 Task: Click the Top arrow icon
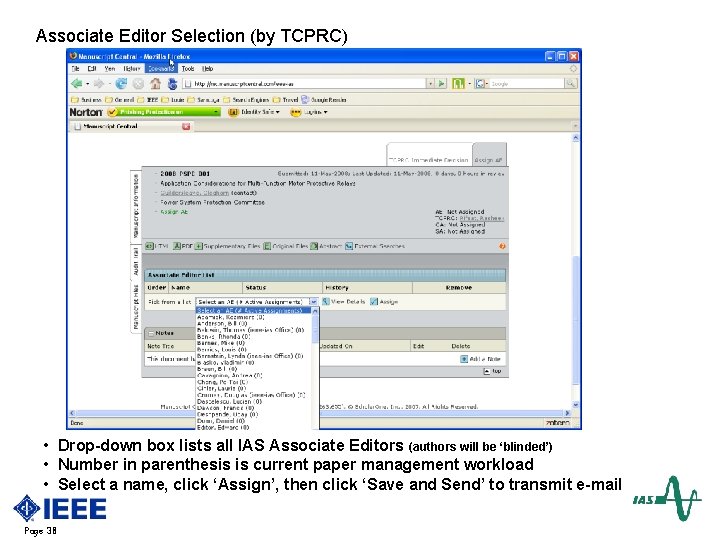[x=487, y=371]
